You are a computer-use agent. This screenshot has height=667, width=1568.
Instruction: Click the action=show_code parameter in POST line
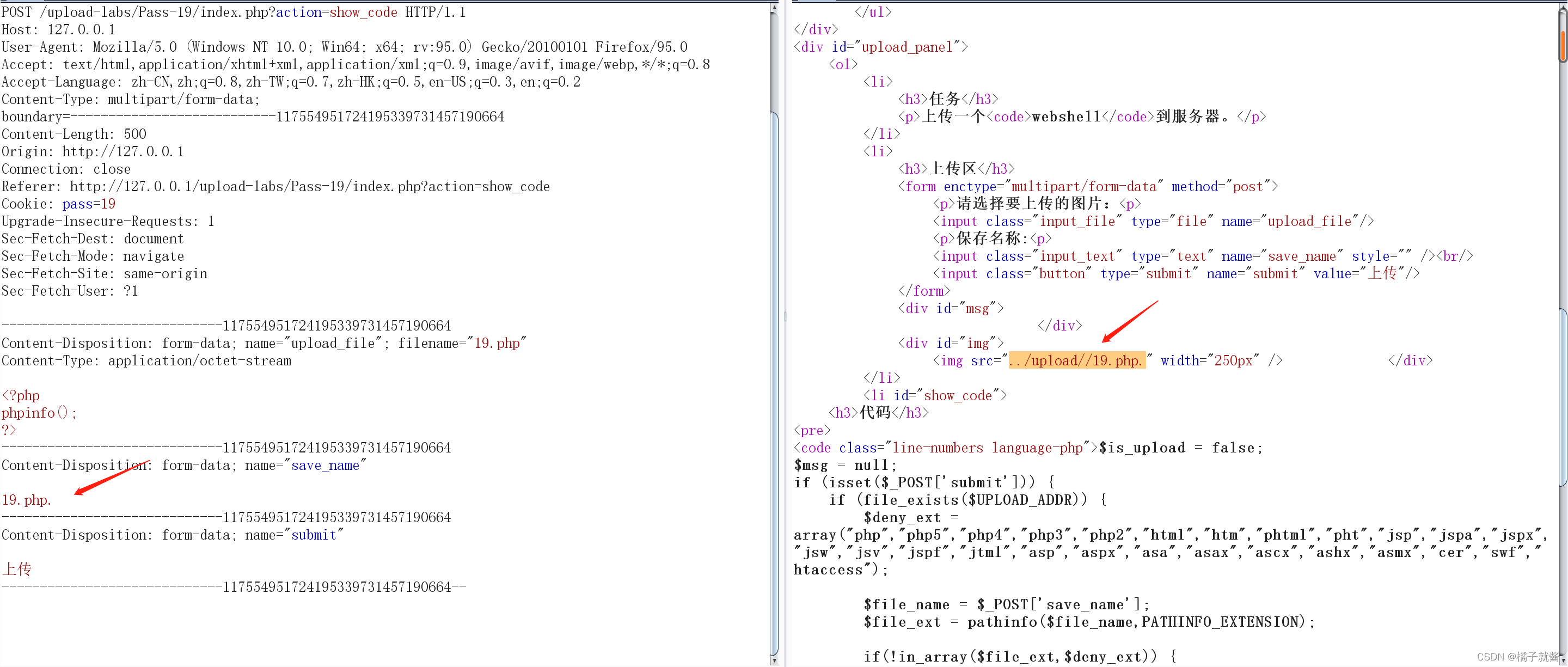pyautogui.click(x=336, y=12)
